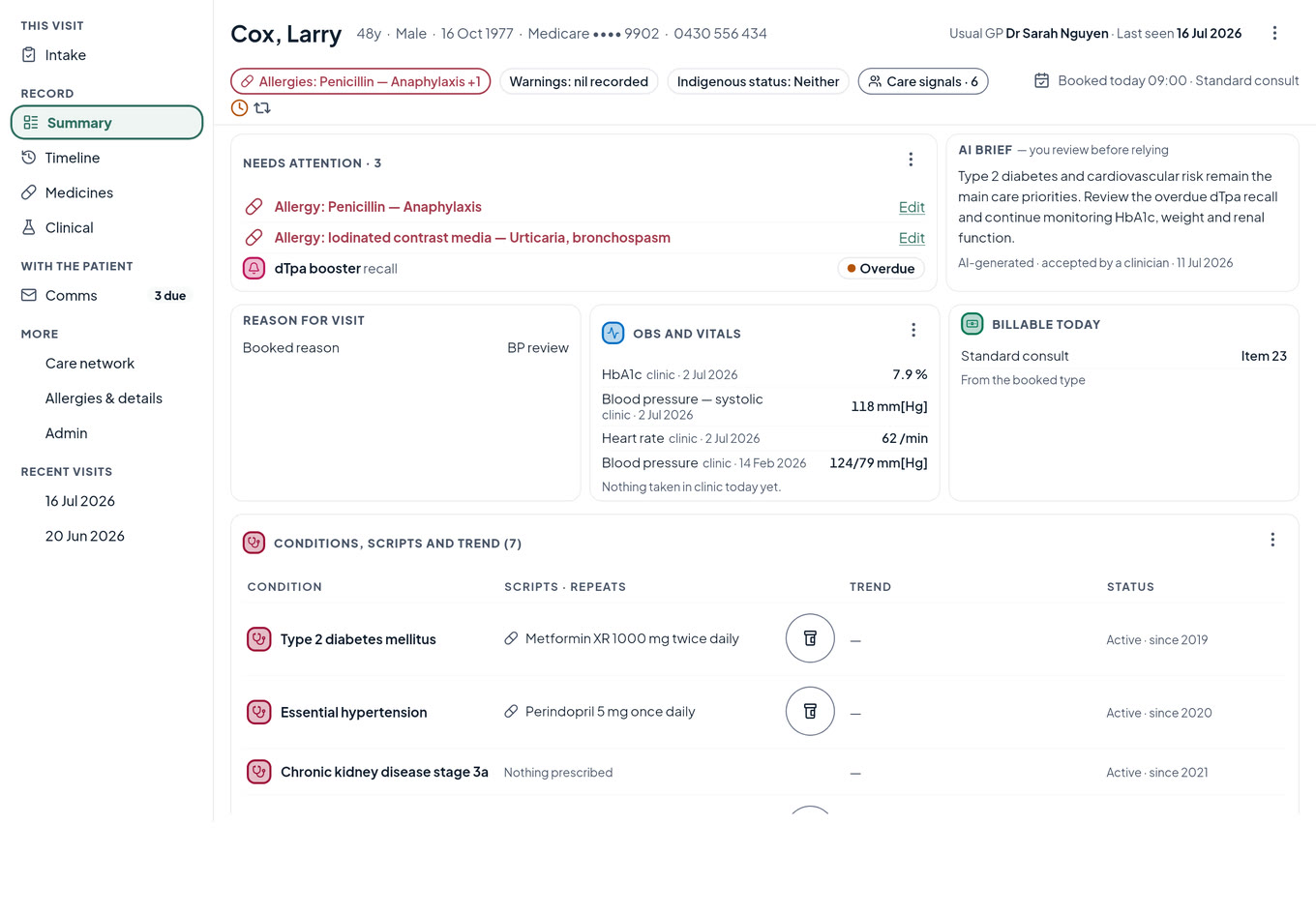Click the BP review booked reason
The image size is (1316, 913).
[538, 348]
